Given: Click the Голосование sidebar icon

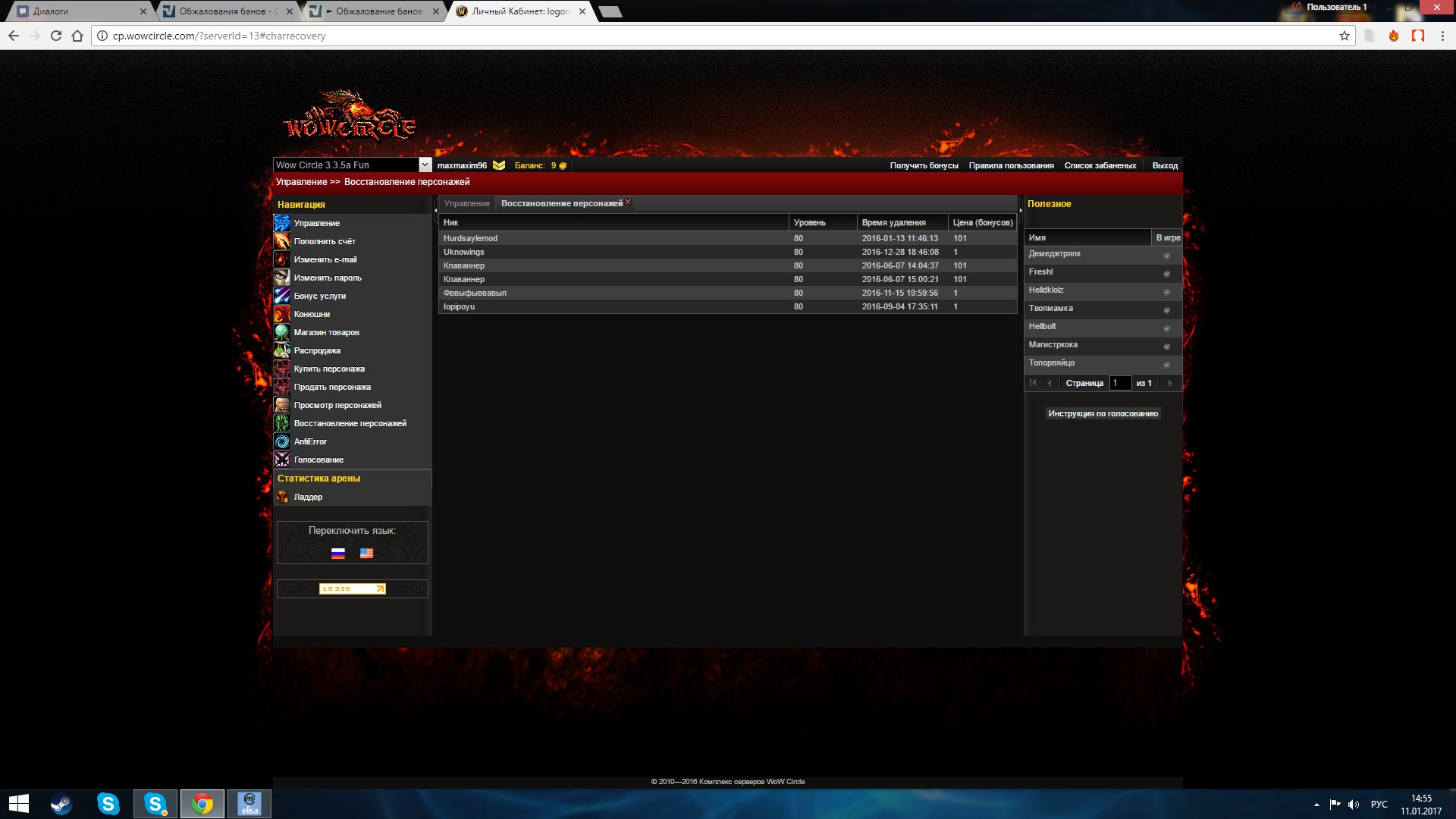Looking at the screenshot, I should pos(281,460).
